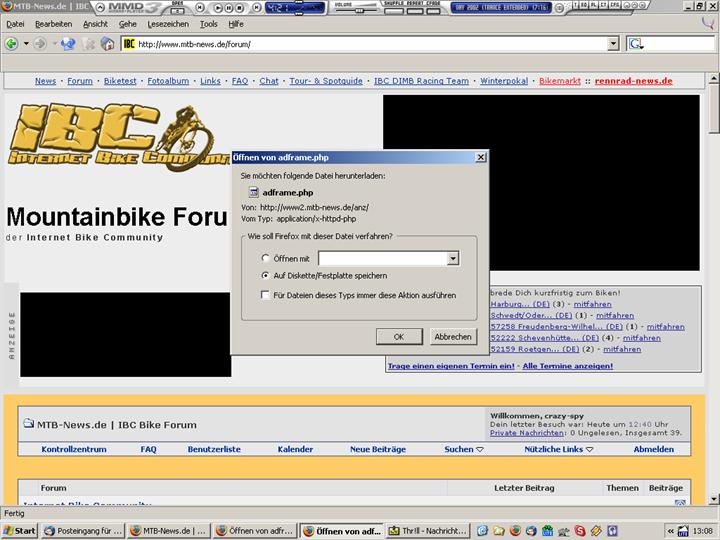Click the browser Back arrow button
720x540 pixels.
tap(12, 44)
